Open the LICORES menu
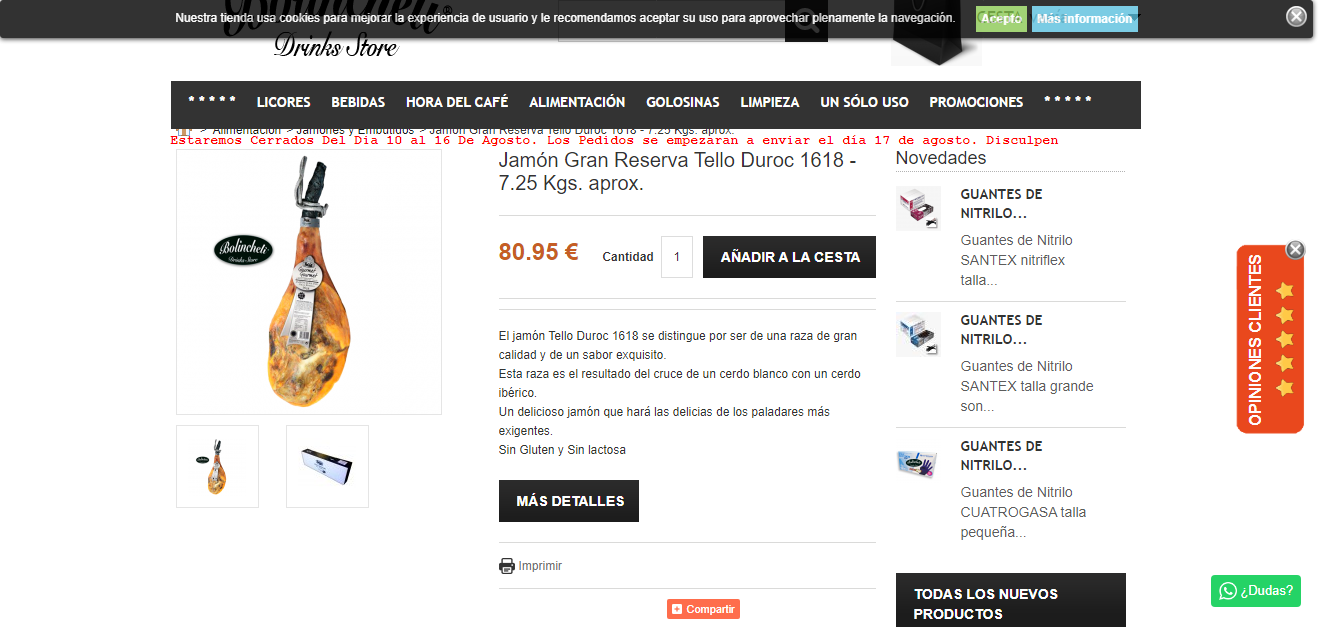Viewport: 1326px width, 627px height. click(284, 102)
